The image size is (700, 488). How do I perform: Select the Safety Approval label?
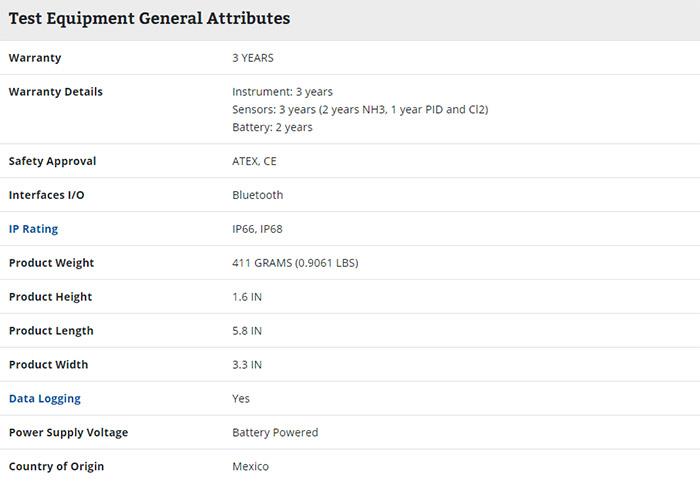click(x=52, y=161)
